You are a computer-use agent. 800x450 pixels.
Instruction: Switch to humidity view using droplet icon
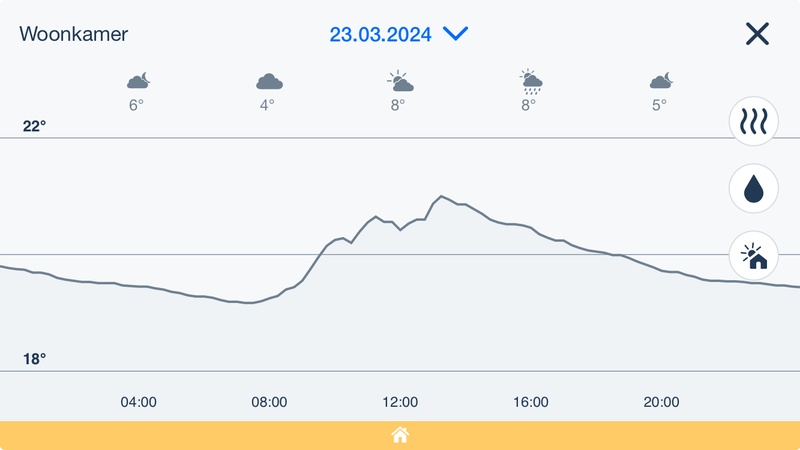point(753,188)
